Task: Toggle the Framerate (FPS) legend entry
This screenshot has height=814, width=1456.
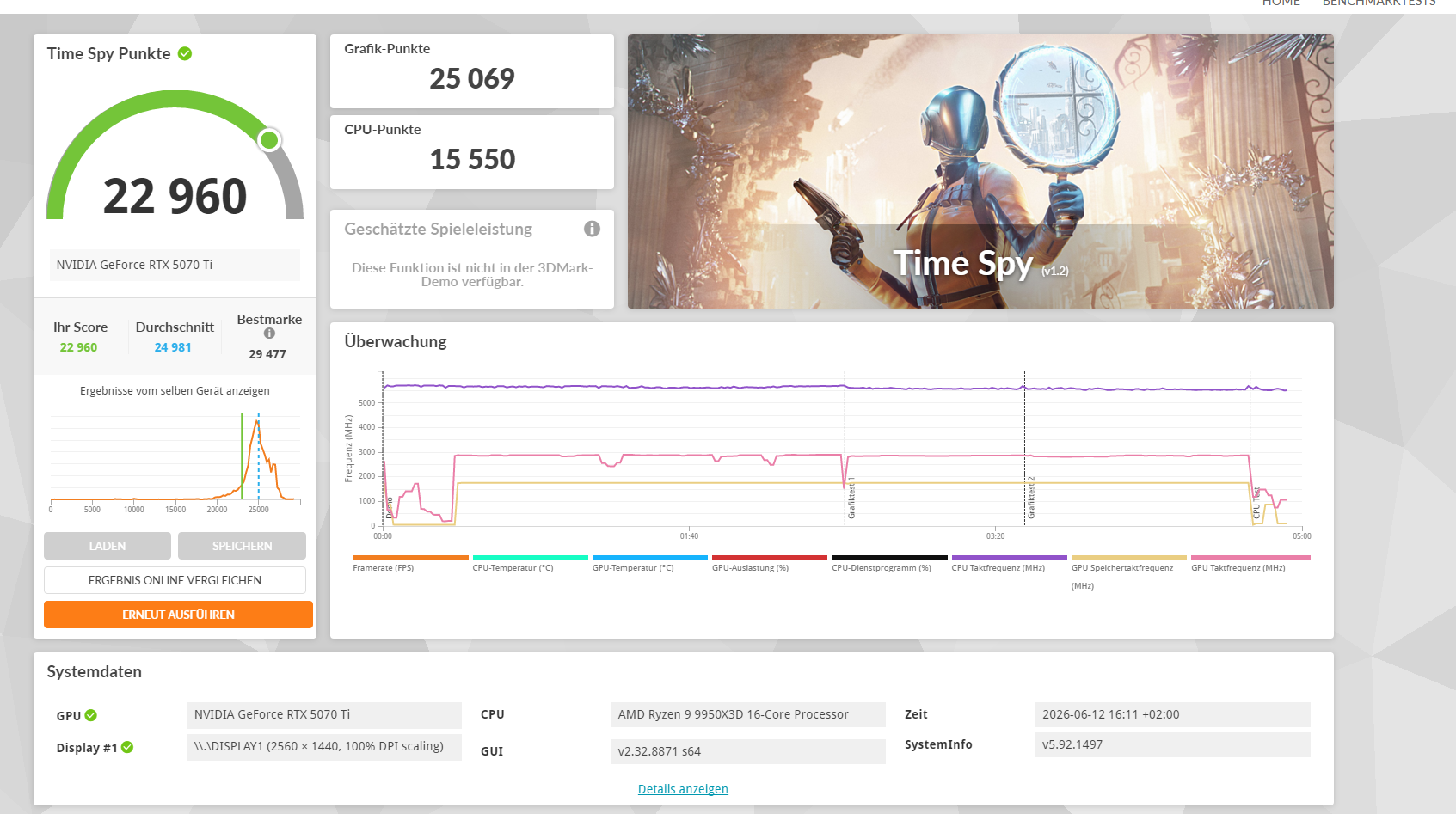Action: (x=410, y=563)
